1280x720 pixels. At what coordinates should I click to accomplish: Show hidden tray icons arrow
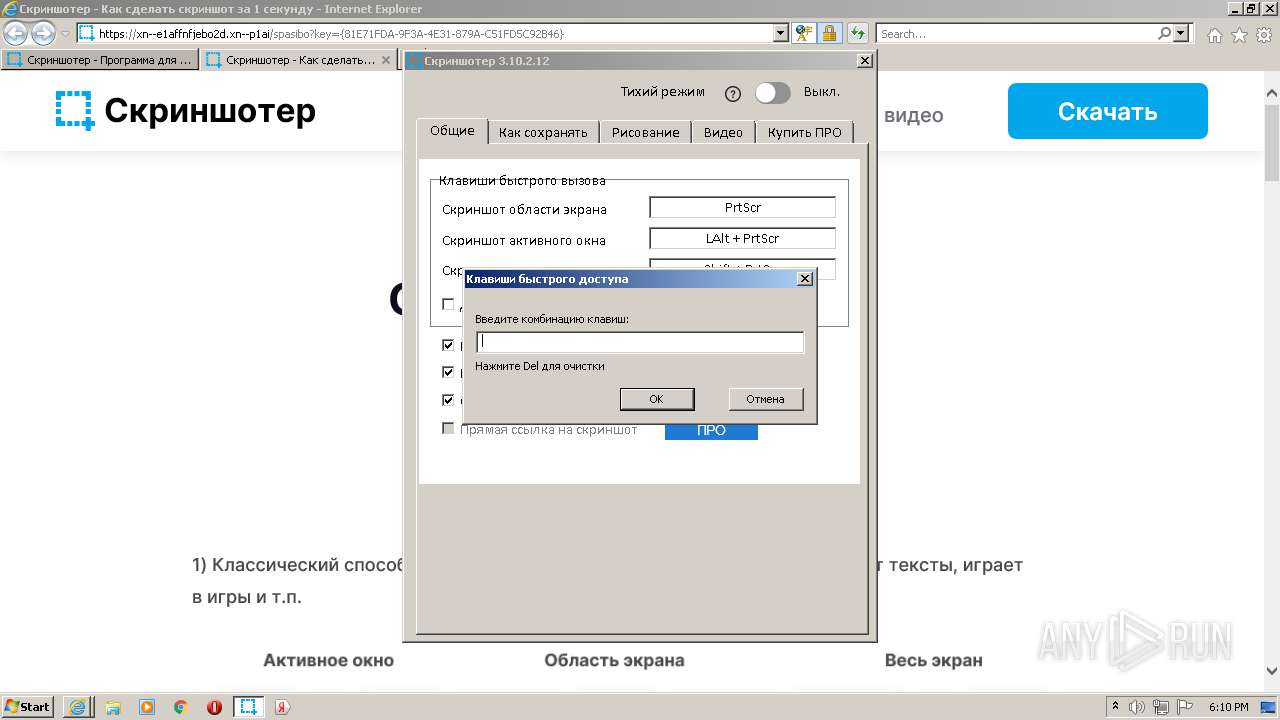pyautogui.click(x=1115, y=707)
